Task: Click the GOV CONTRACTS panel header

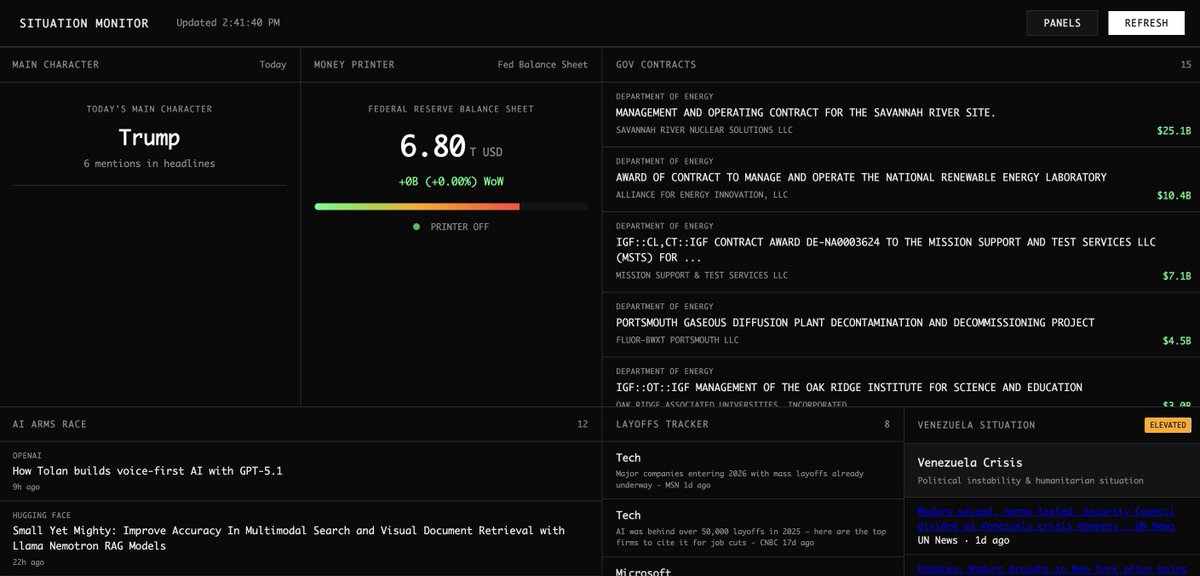Action: tap(656, 65)
